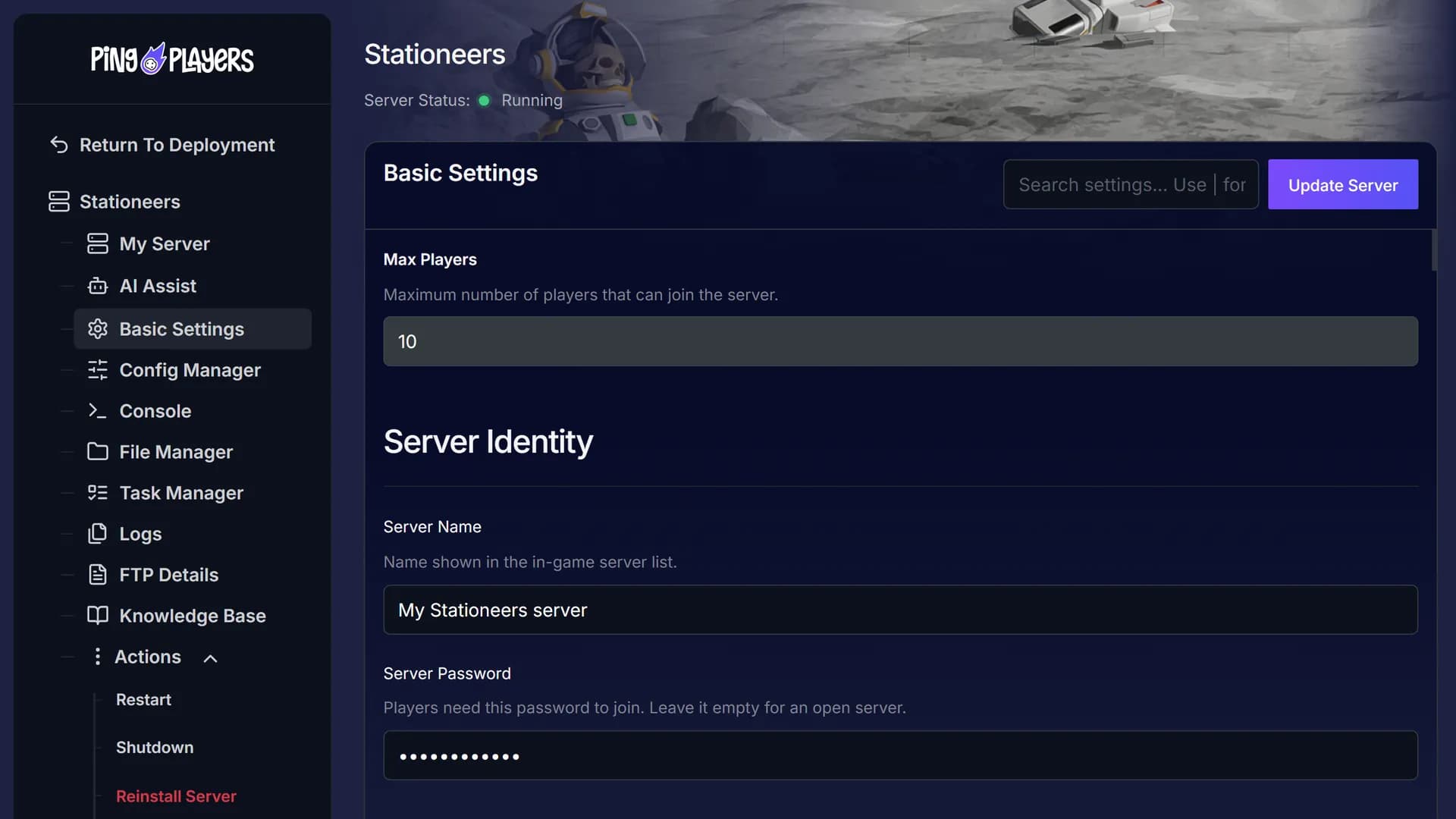Click the Basic Settings gear icon

[98, 329]
